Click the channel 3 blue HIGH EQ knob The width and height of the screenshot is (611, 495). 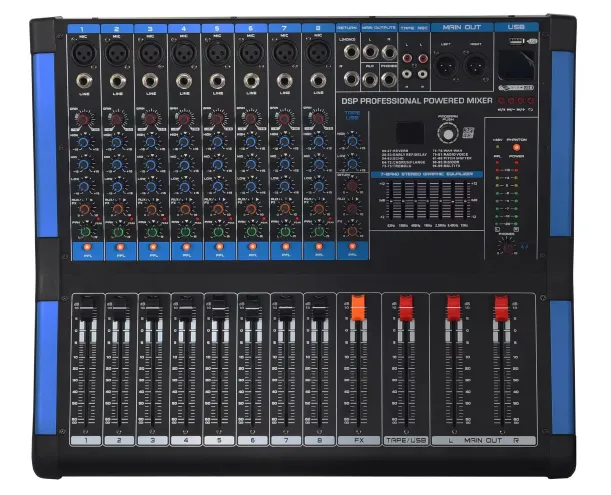(x=150, y=144)
